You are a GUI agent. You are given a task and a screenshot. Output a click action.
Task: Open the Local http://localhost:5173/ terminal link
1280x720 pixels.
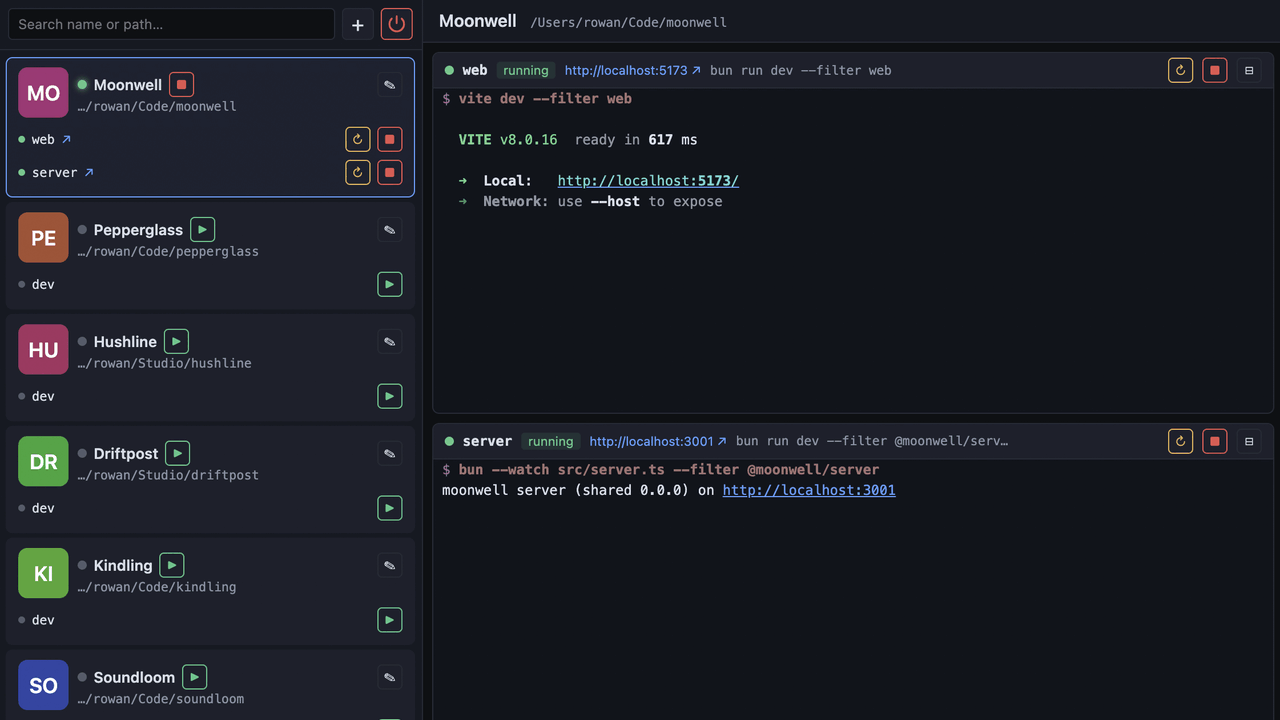click(648, 181)
